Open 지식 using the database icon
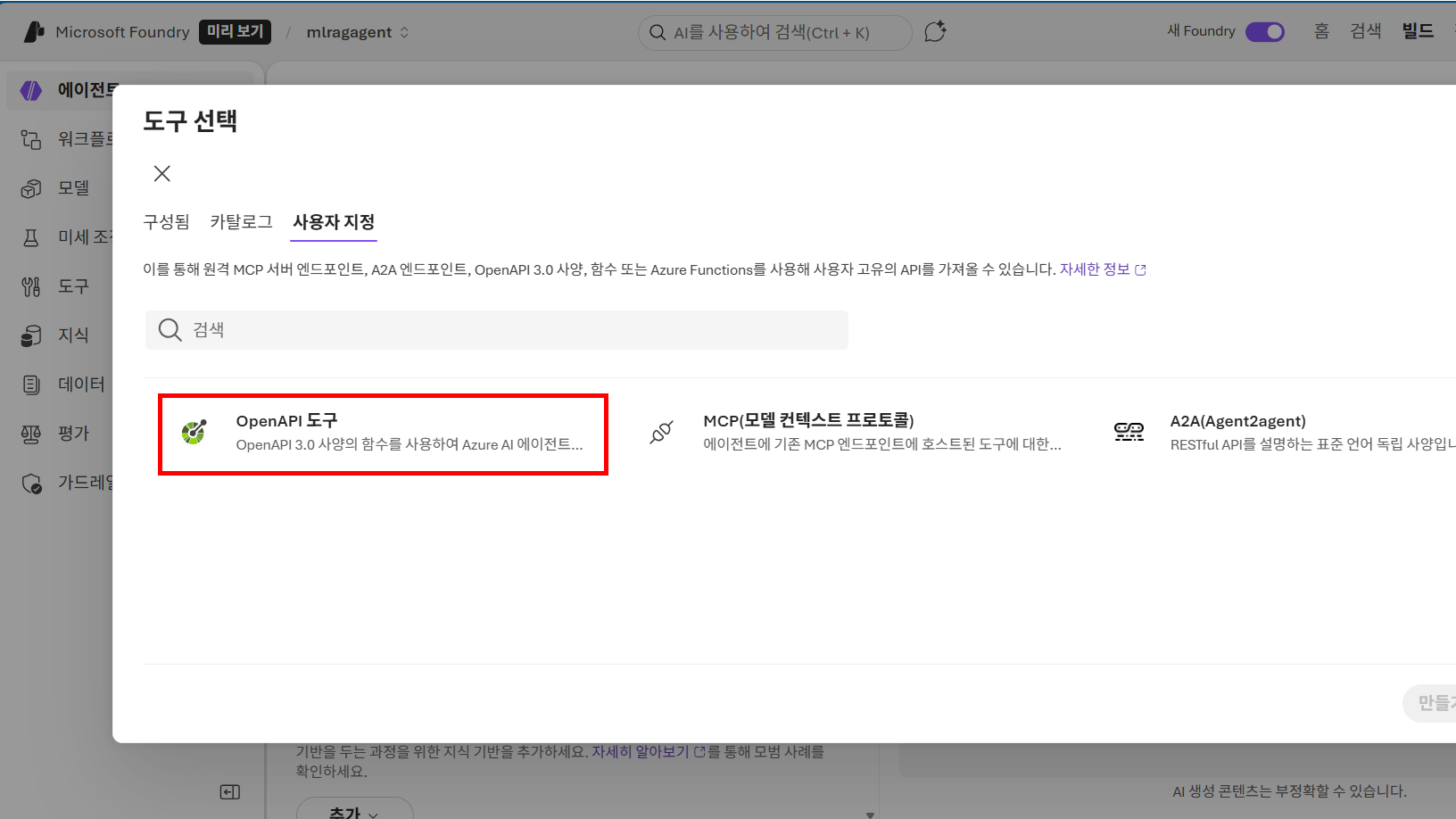1456x819 pixels. 30,335
